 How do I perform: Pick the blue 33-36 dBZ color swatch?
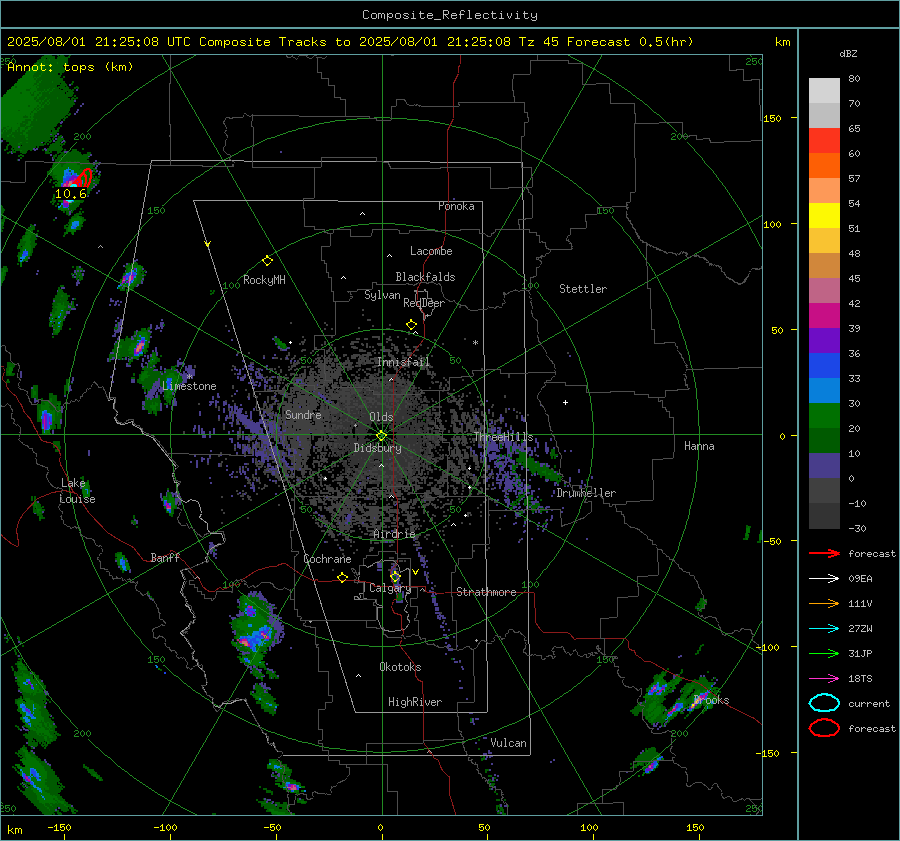[x=824, y=366]
